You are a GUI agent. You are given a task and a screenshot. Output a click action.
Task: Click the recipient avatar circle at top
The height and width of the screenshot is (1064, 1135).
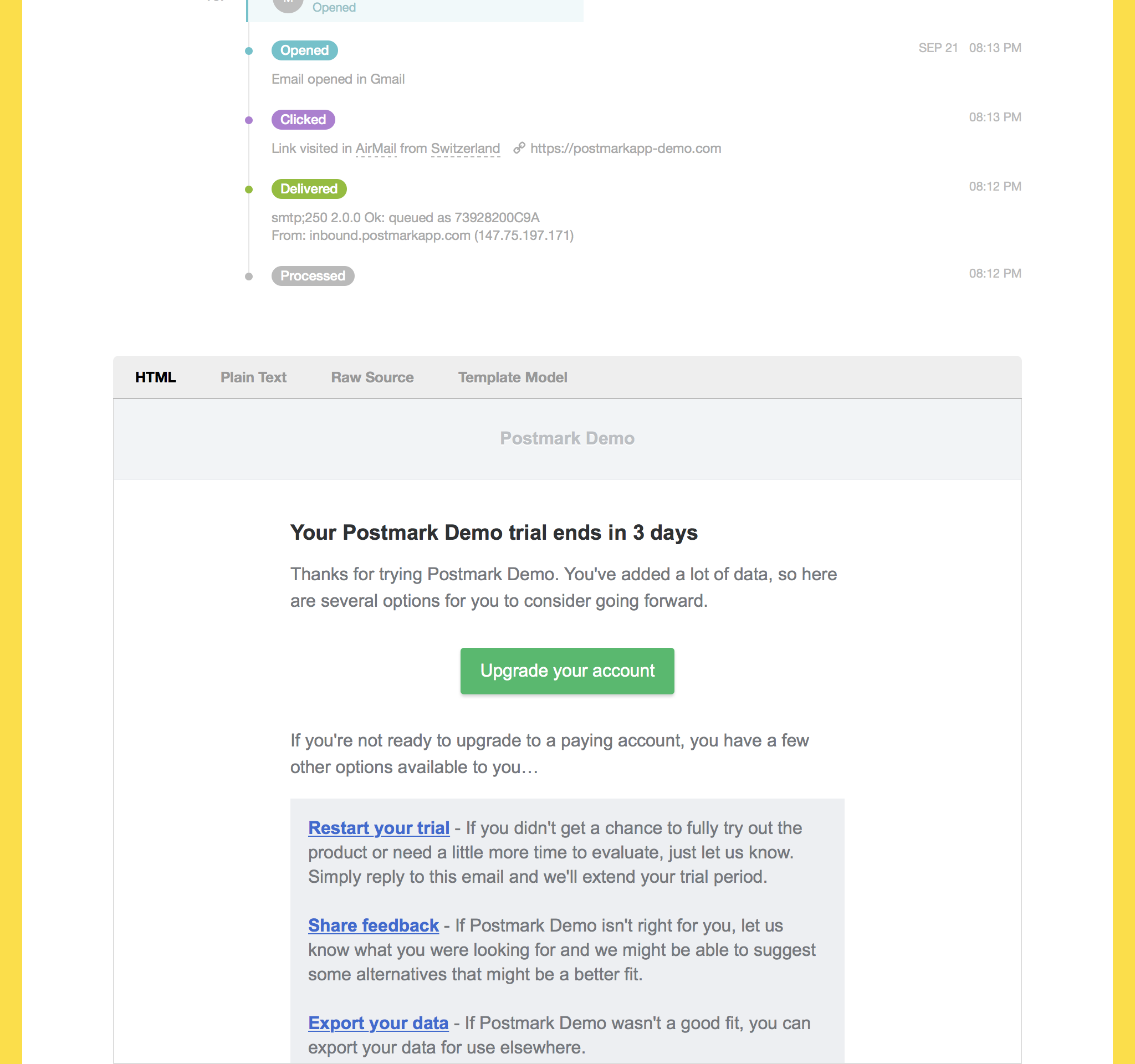[288, 4]
